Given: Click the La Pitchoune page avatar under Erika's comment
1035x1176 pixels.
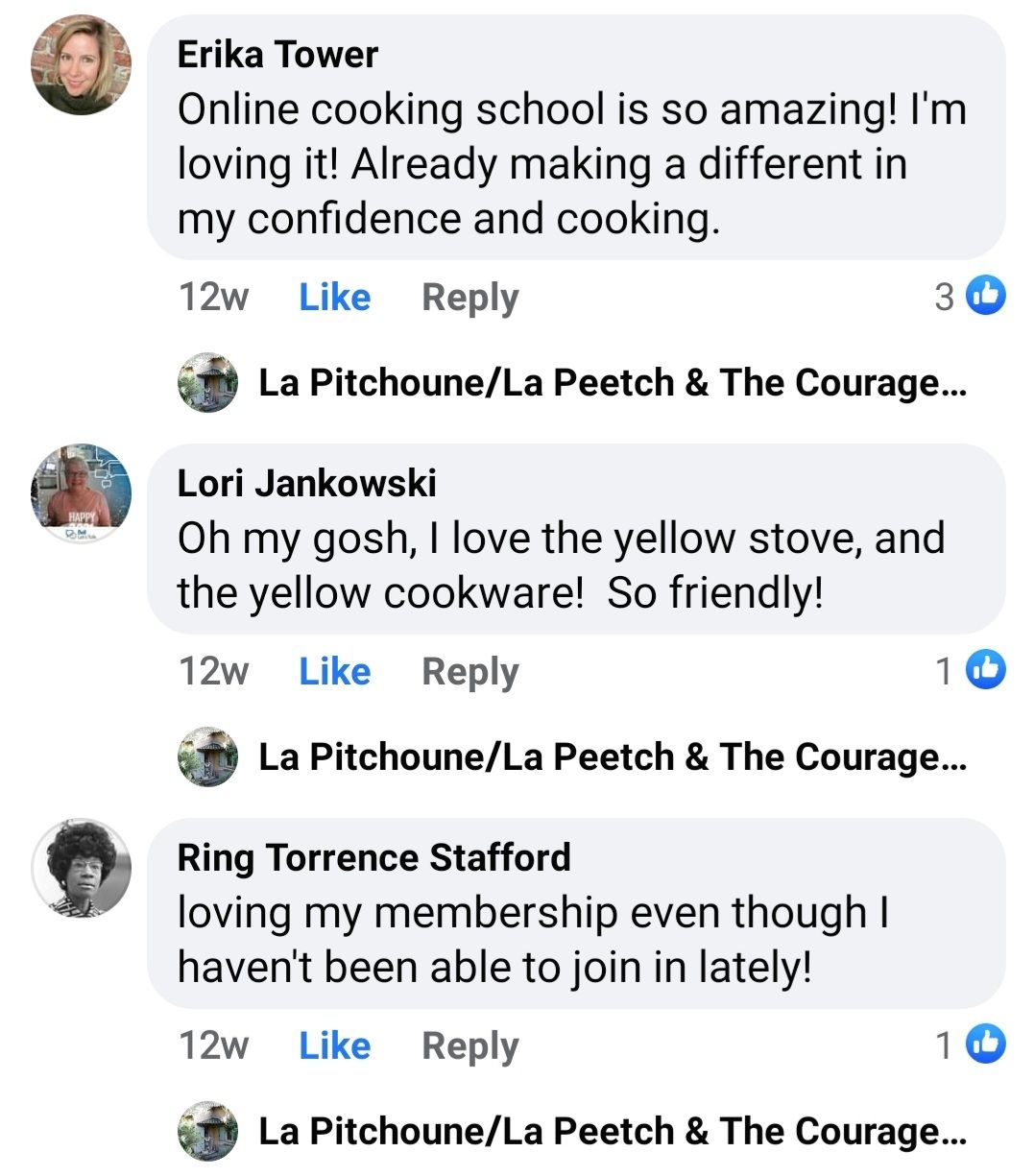Looking at the screenshot, I should coord(207,383).
